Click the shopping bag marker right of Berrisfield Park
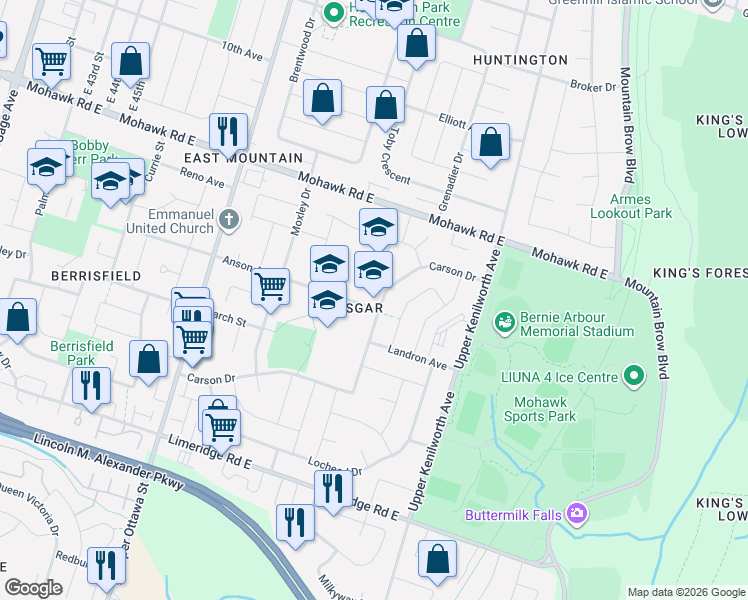Image resolution: width=748 pixels, height=600 pixels. click(148, 361)
